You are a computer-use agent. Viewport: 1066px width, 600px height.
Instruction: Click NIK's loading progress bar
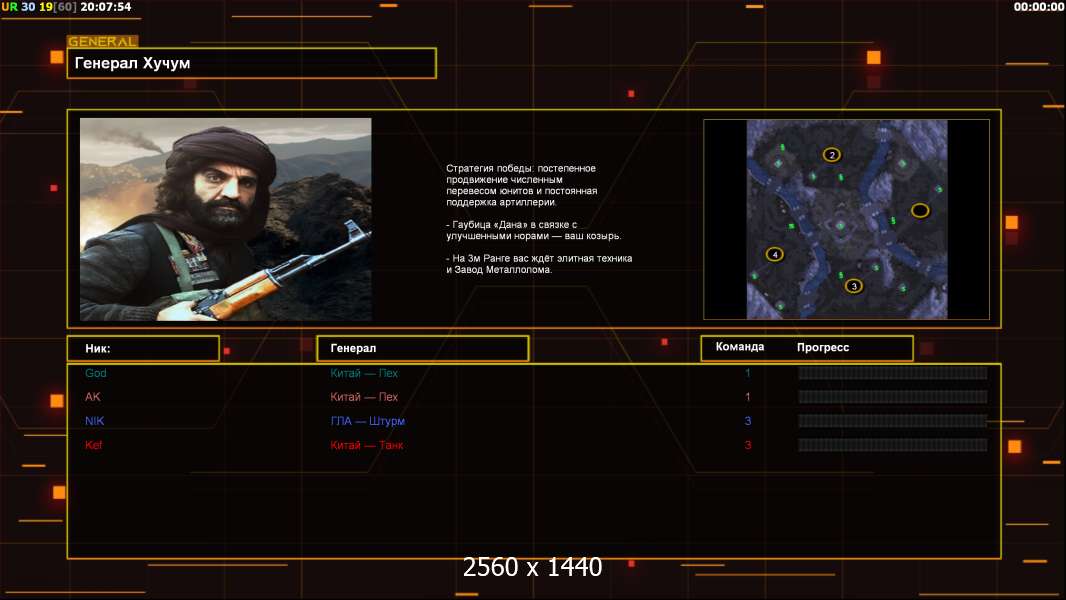point(892,421)
